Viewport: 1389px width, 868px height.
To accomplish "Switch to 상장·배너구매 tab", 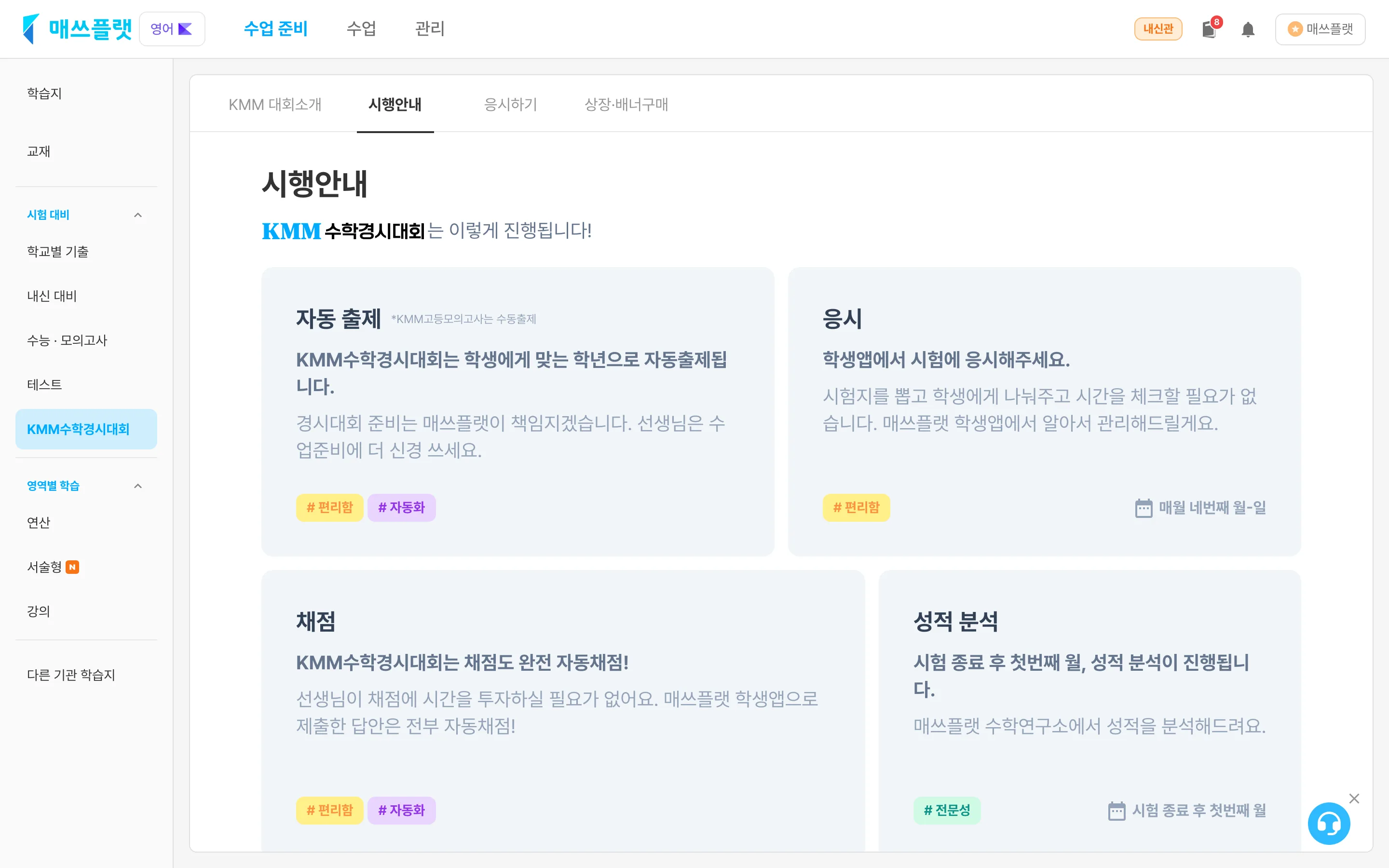I will coord(626,104).
